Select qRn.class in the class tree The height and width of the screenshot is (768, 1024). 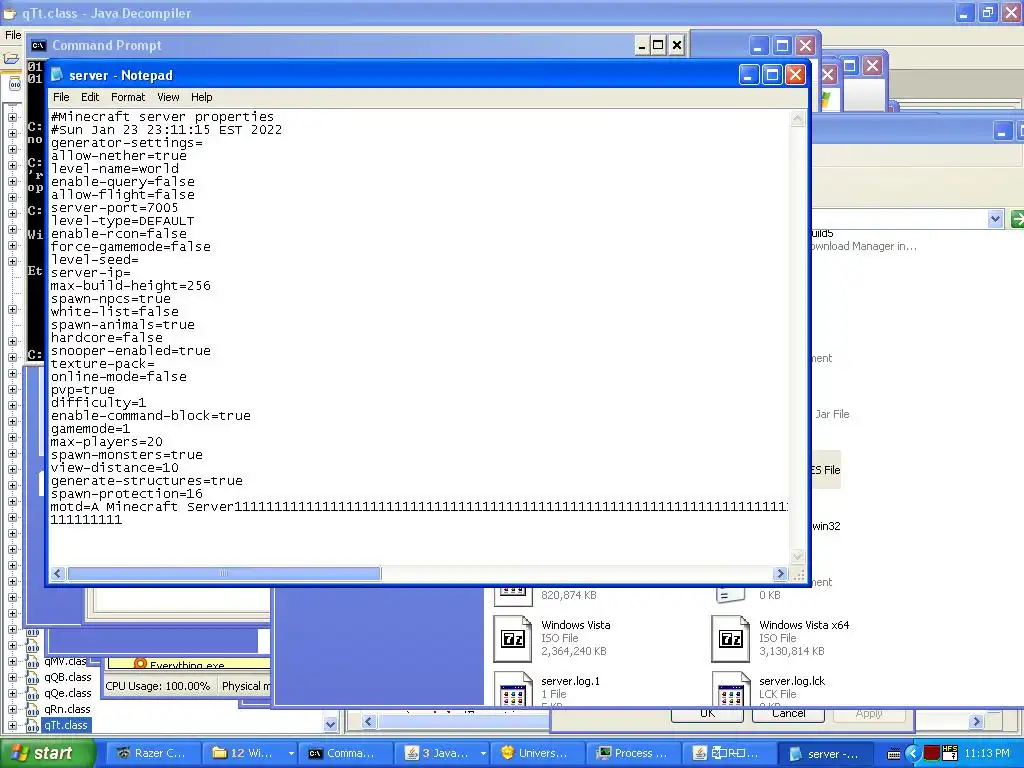pos(67,709)
